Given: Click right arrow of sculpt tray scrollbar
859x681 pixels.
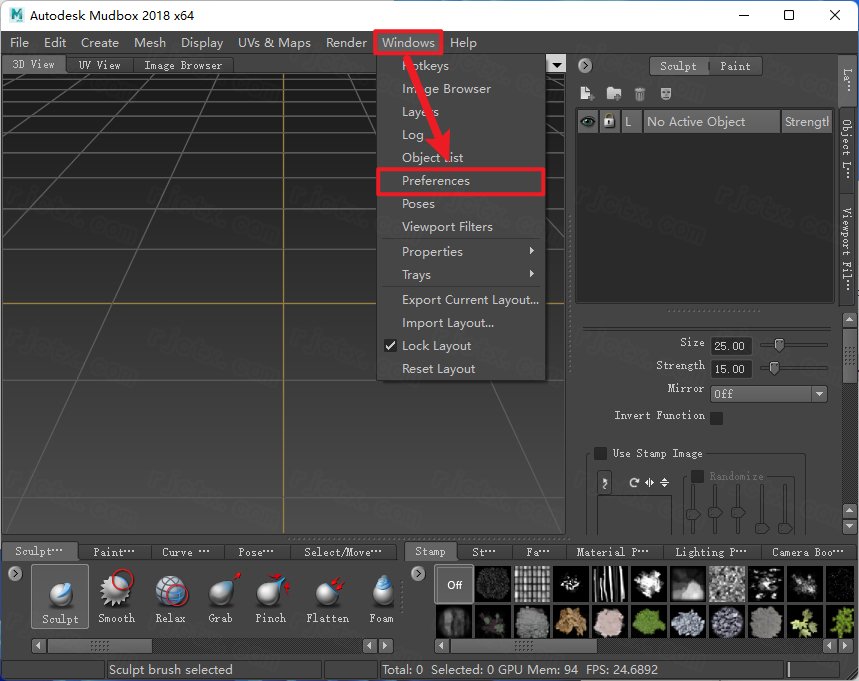Looking at the screenshot, I should 386,646.
